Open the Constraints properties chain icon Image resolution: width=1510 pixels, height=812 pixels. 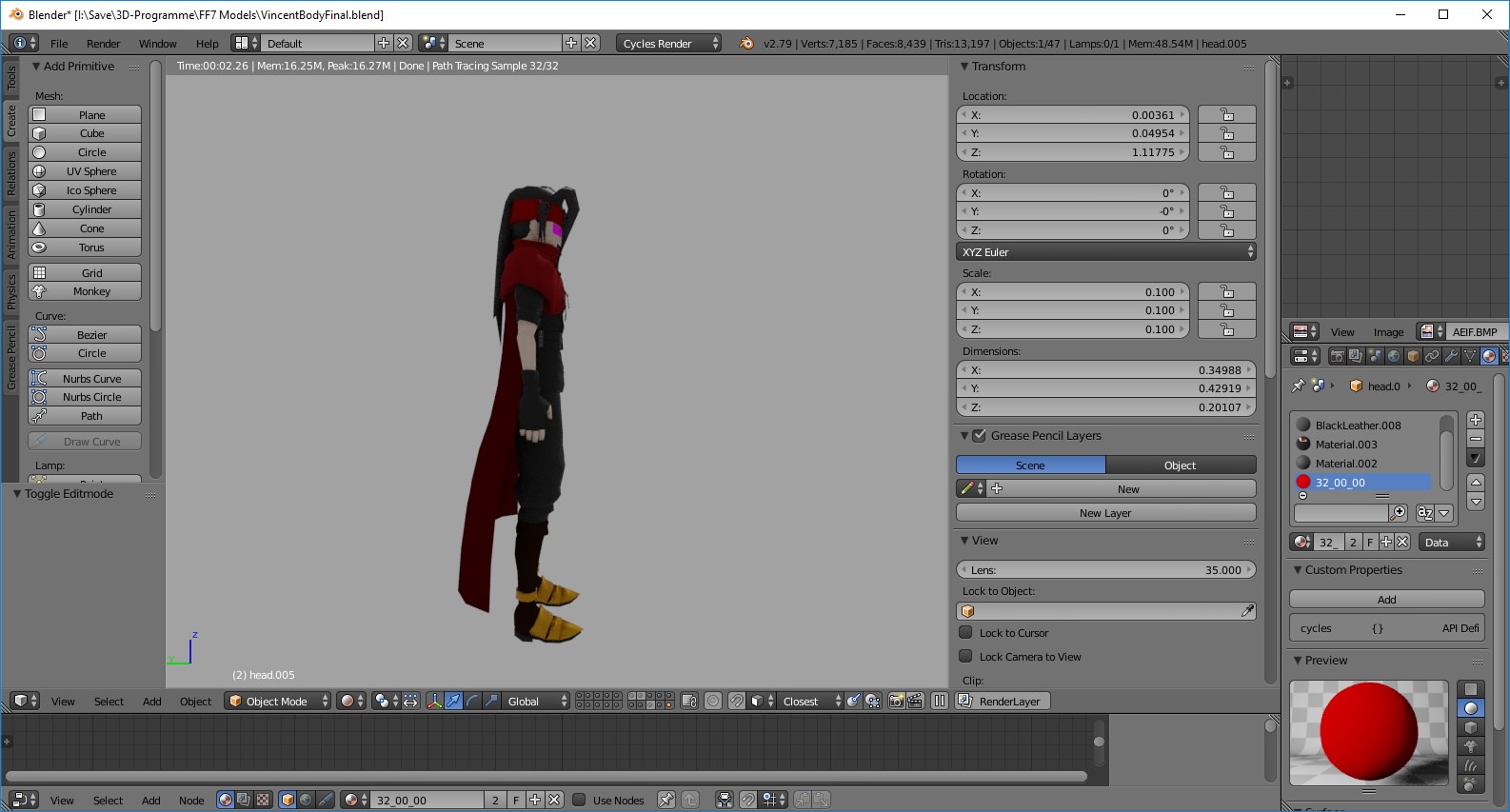1432,356
